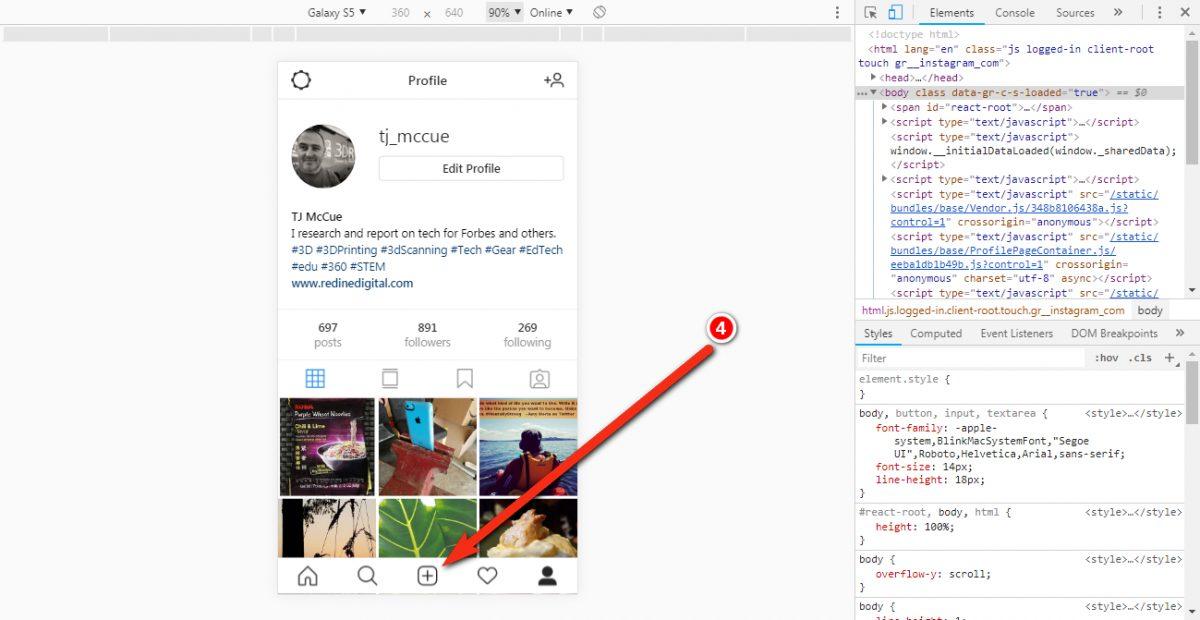Switch to the Console tab
The image size is (1200, 620).
[x=1015, y=13]
